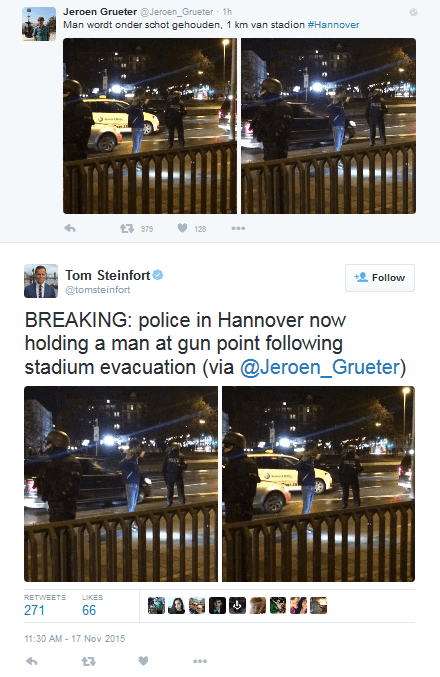Reply to Jeroen Grueter's tweet
The image size is (440, 677).
click(70, 228)
